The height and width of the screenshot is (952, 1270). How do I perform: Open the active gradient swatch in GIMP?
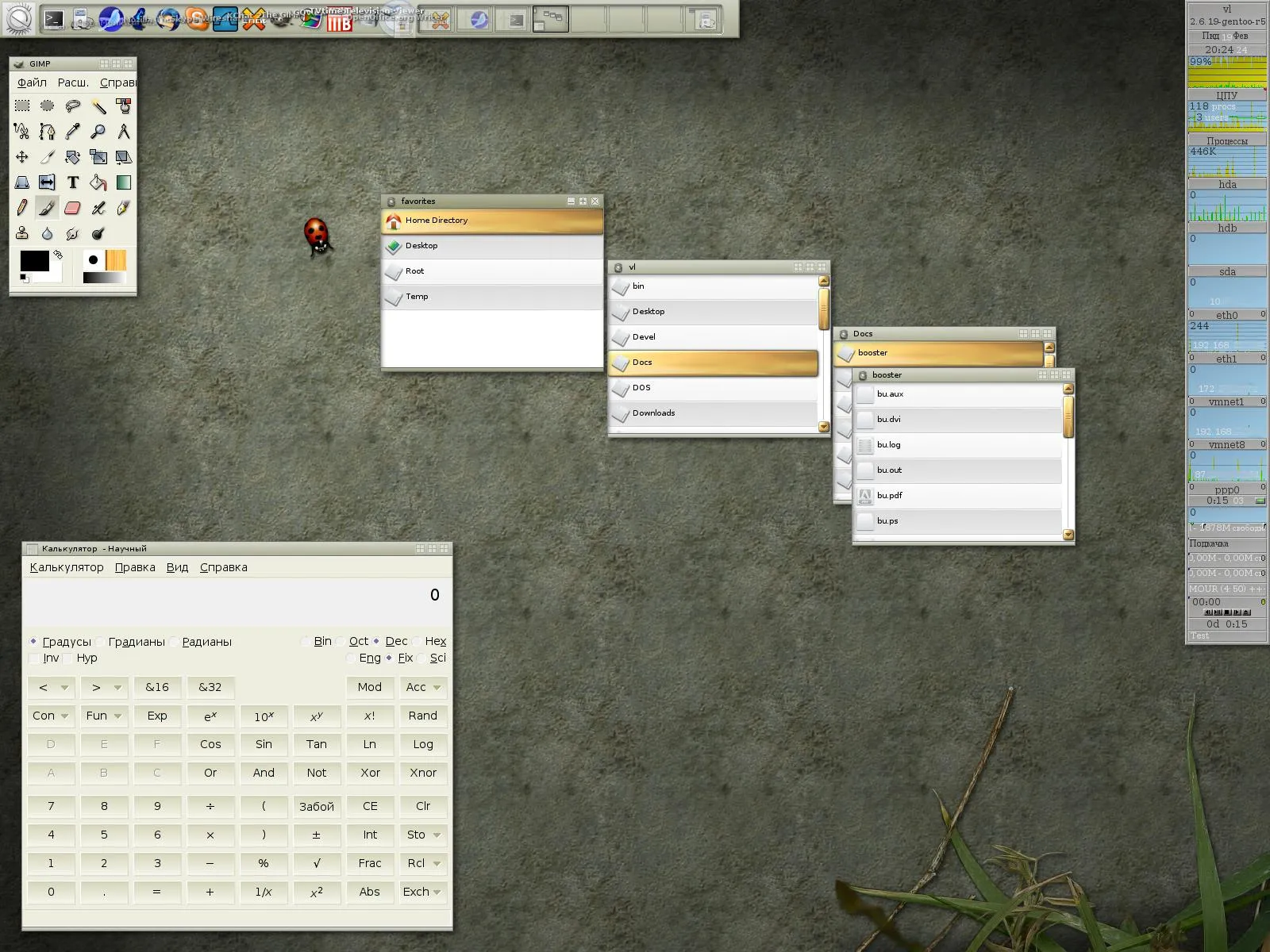tap(104, 278)
